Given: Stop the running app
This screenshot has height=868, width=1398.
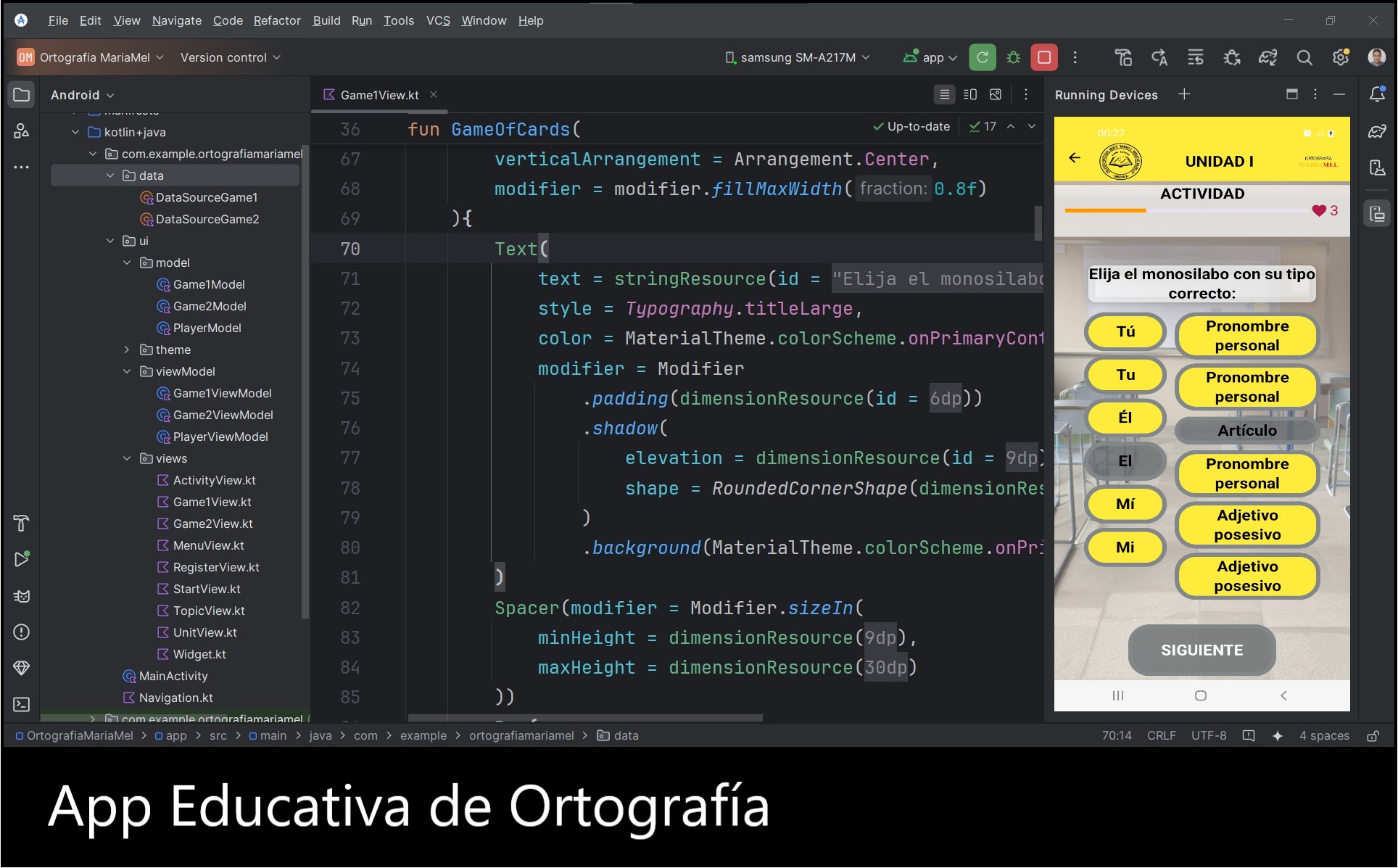Looking at the screenshot, I should (1044, 57).
